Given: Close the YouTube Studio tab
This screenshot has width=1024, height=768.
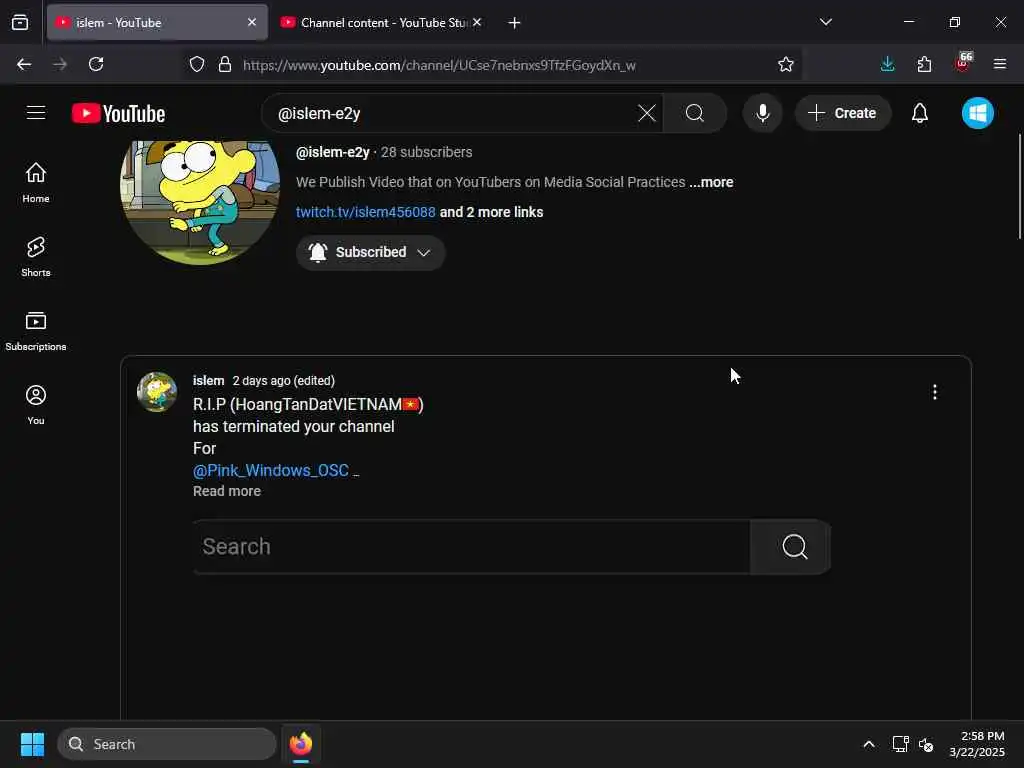Looking at the screenshot, I should [477, 22].
